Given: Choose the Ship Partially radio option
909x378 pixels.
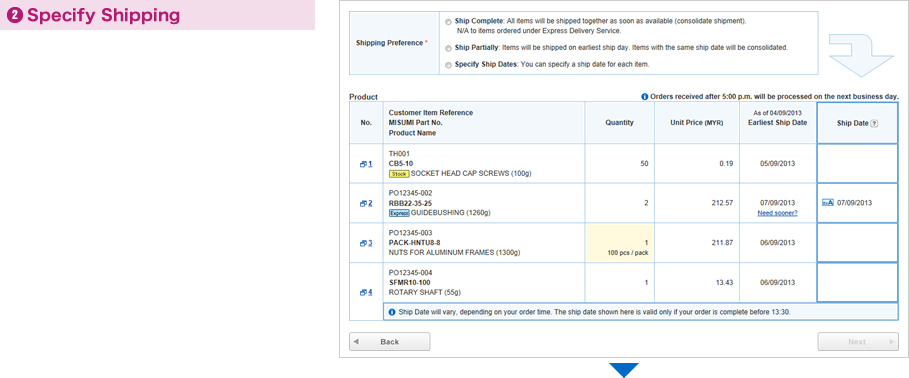Looking at the screenshot, I should pyautogui.click(x=448, y=48).
